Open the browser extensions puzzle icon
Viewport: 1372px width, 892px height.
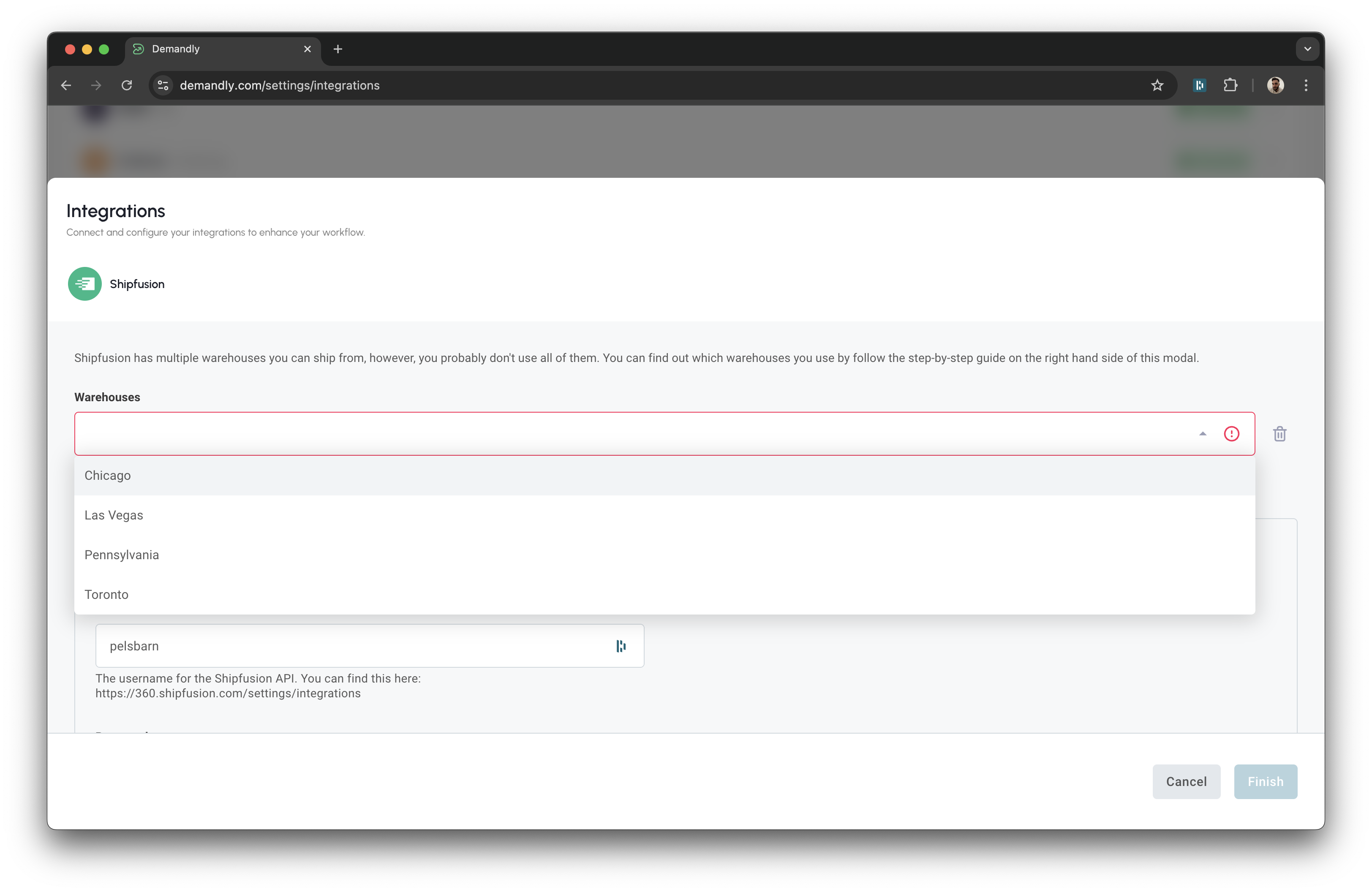1230,85
